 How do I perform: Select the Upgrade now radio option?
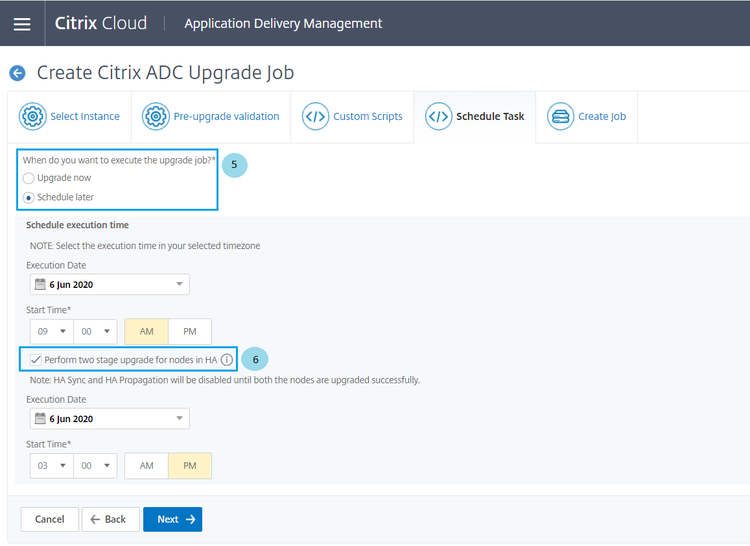[x=28, y=178]
